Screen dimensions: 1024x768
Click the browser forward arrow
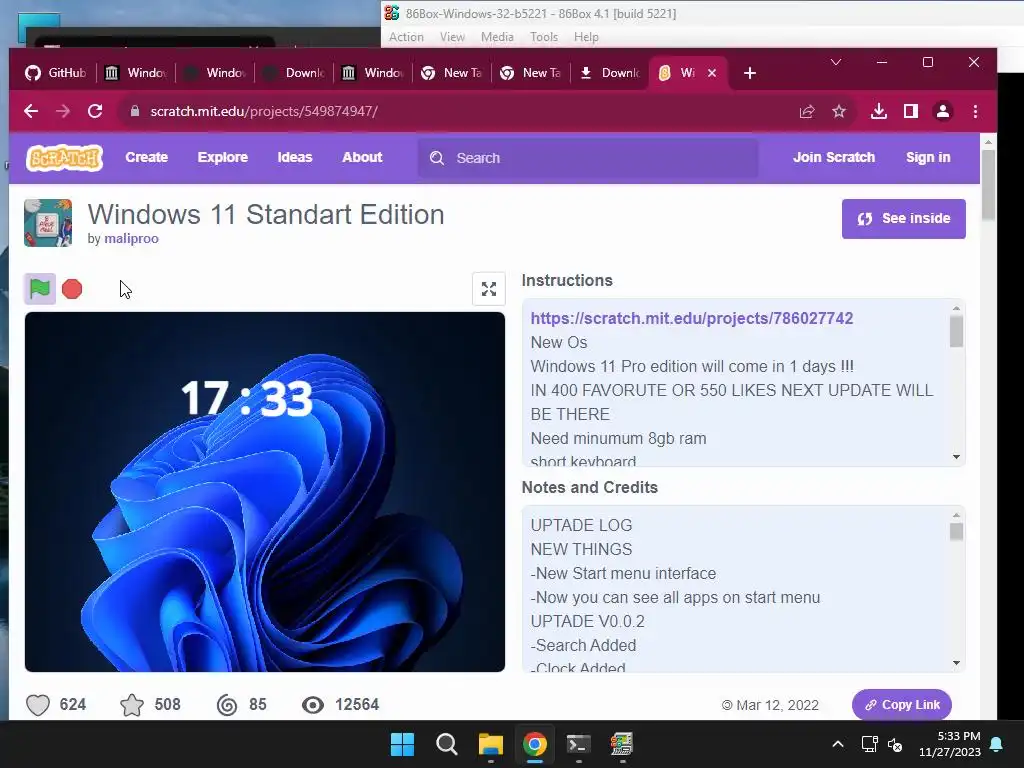[63, 111]
